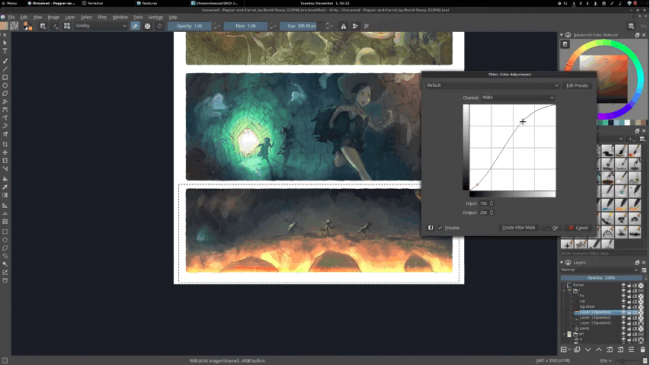Image resolution: width=650 pixels, height=365 pixels.
Task: Select the Move tool
Action: 5,153
